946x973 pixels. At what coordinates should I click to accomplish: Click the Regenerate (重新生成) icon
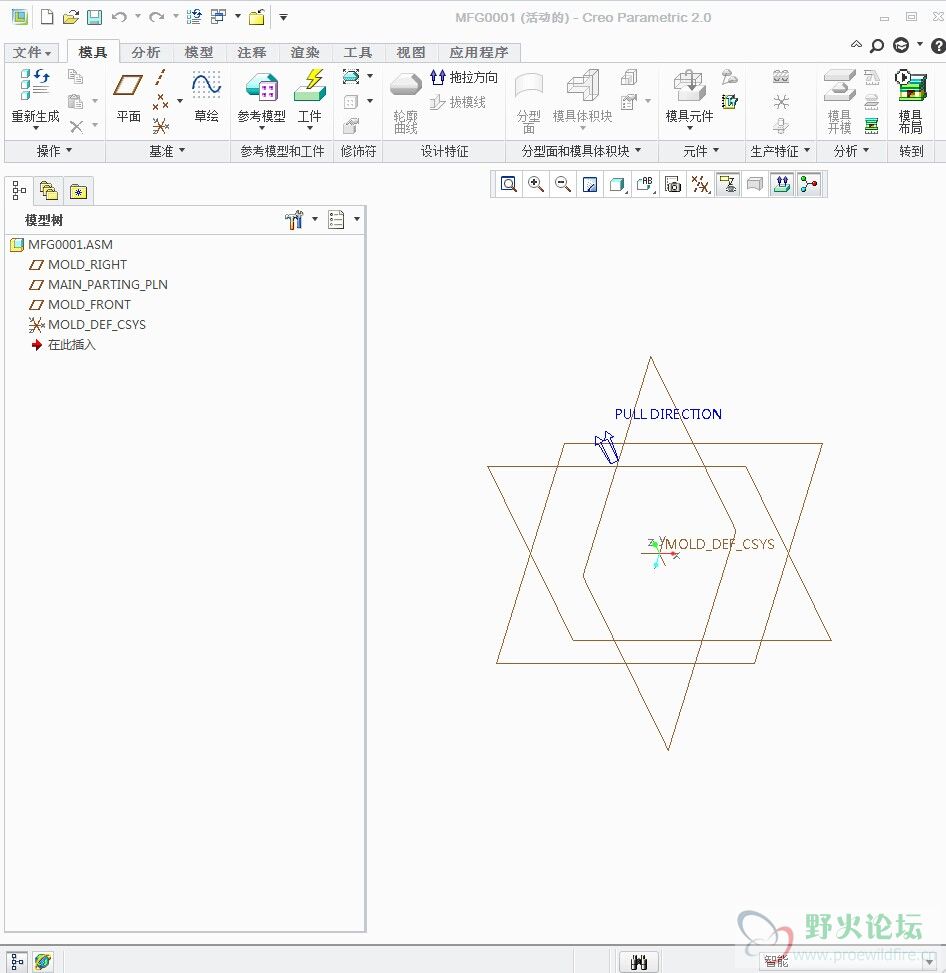tap(35, 84)
